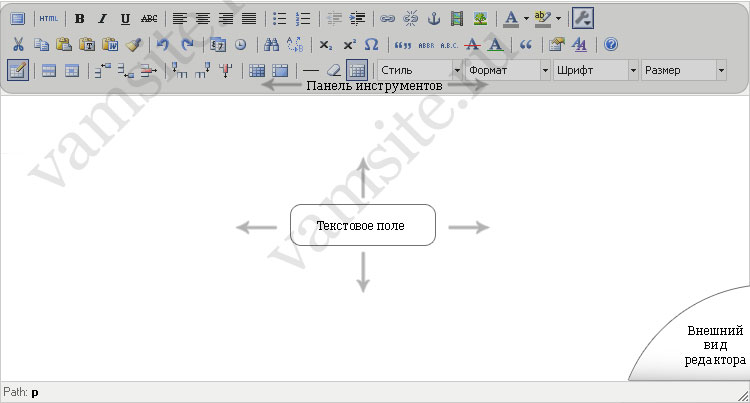Paste as plain text
The width and height of the screenshot is (750, 403).
click(87, 44)
